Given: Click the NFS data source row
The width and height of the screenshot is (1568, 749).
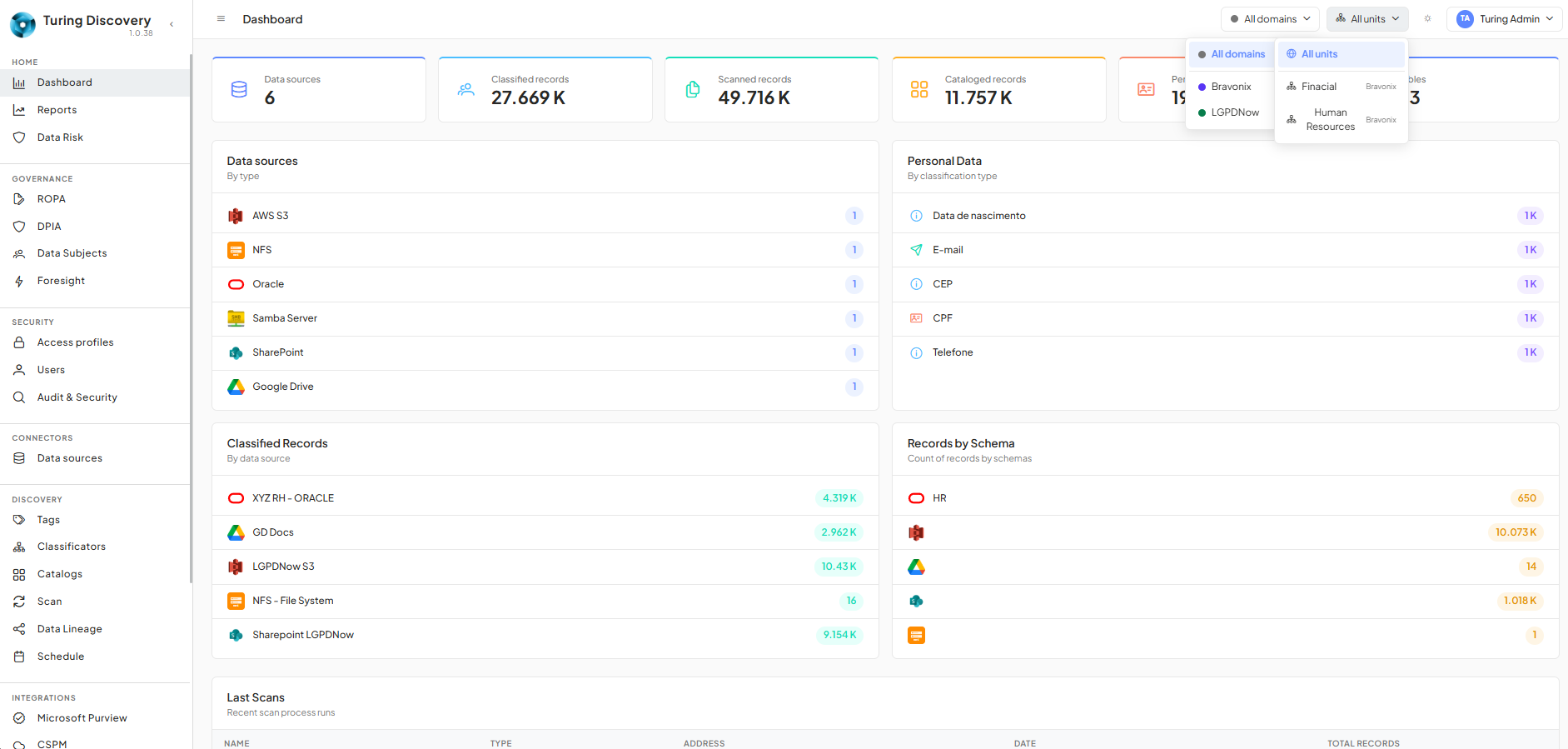Looking at the screenshot, I should [545, 250].
